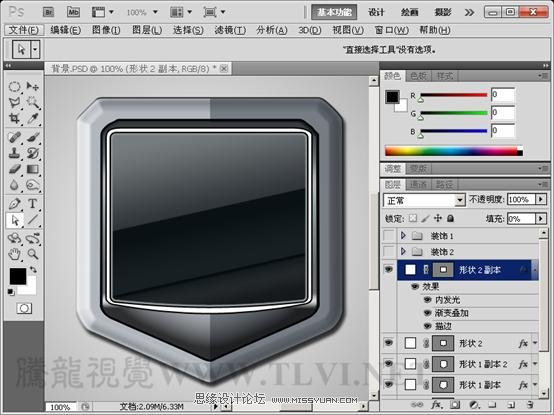Choose the Eyedropper tool
The image size is (554, 415).
pos(33,118)
